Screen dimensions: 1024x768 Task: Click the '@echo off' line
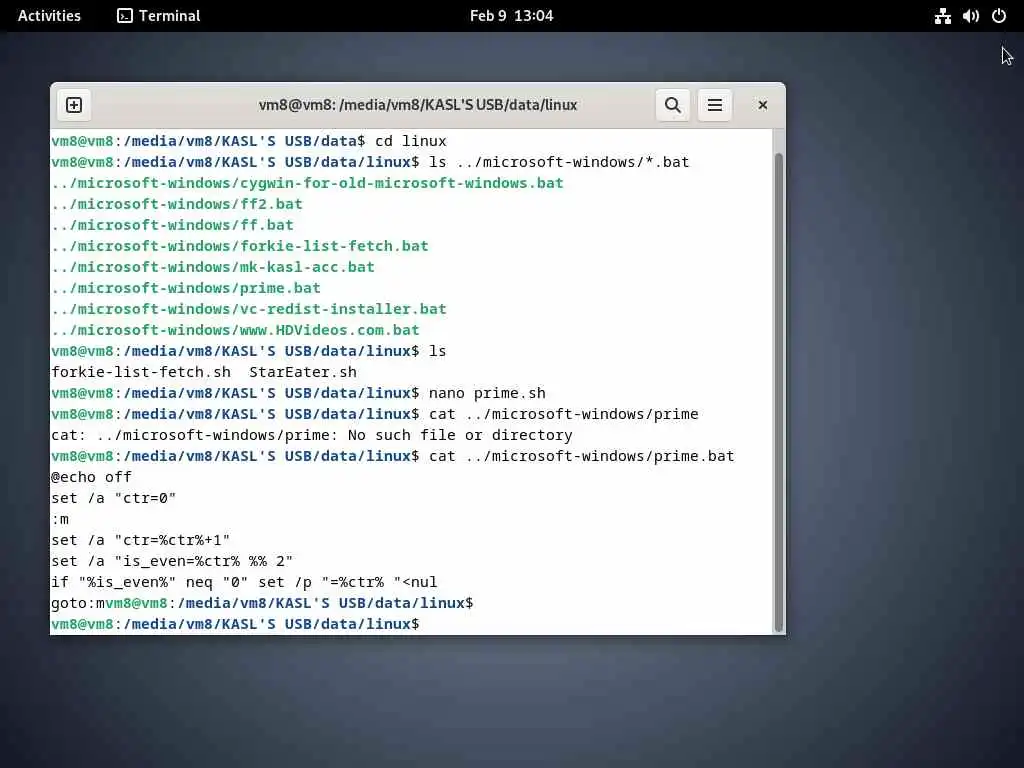click(x=91, y=477)
